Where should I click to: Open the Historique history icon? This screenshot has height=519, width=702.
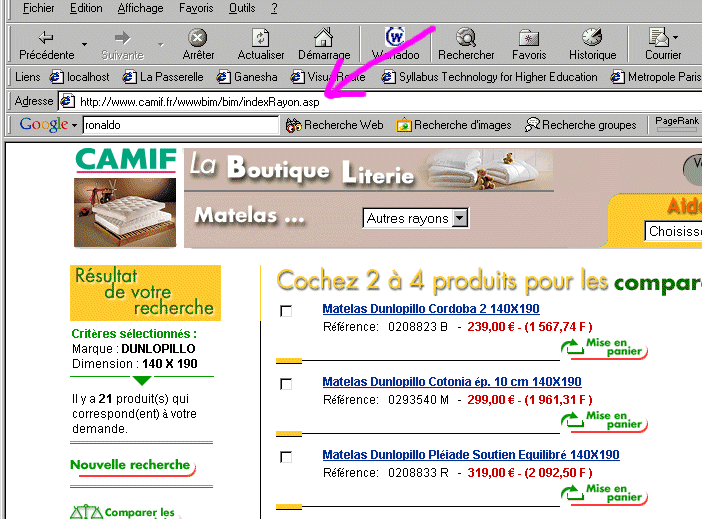coord(592,37)
